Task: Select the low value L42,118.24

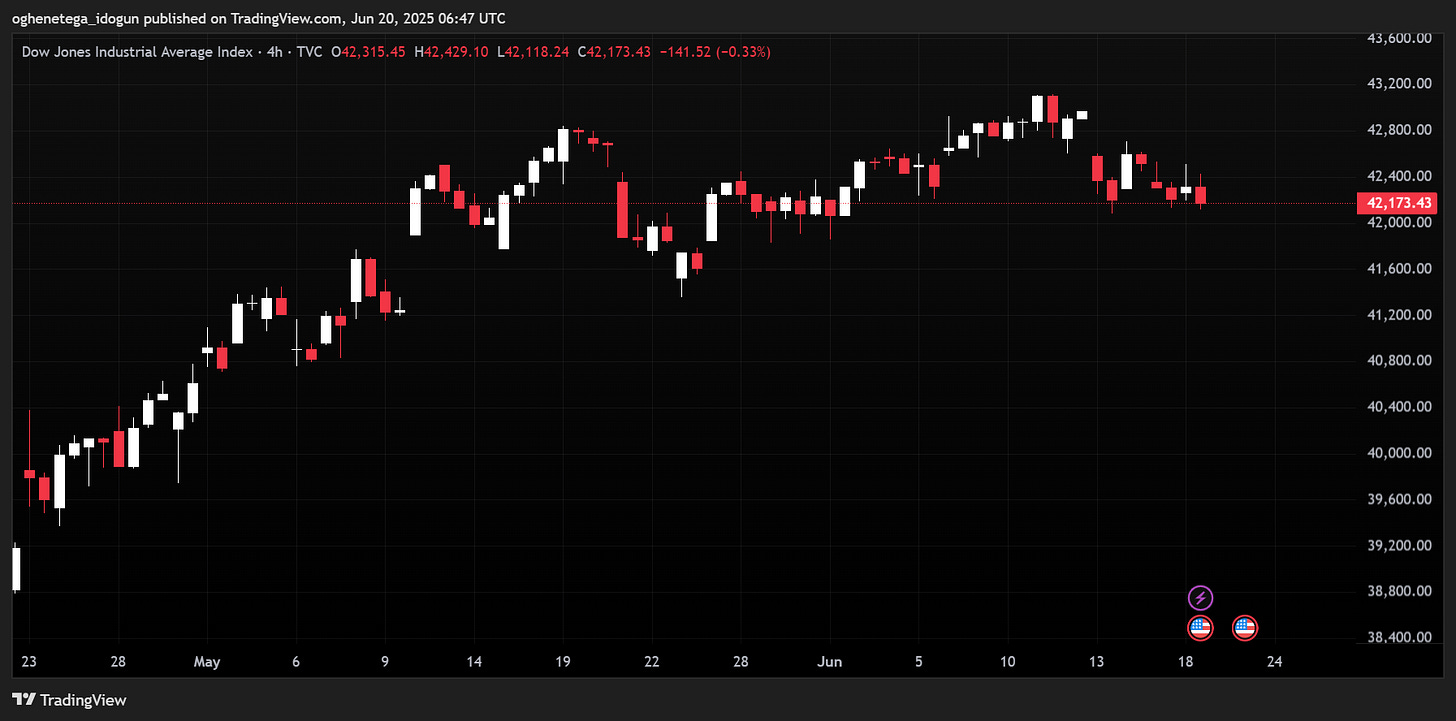Action: pyautogui.click(x=533, y=51)
